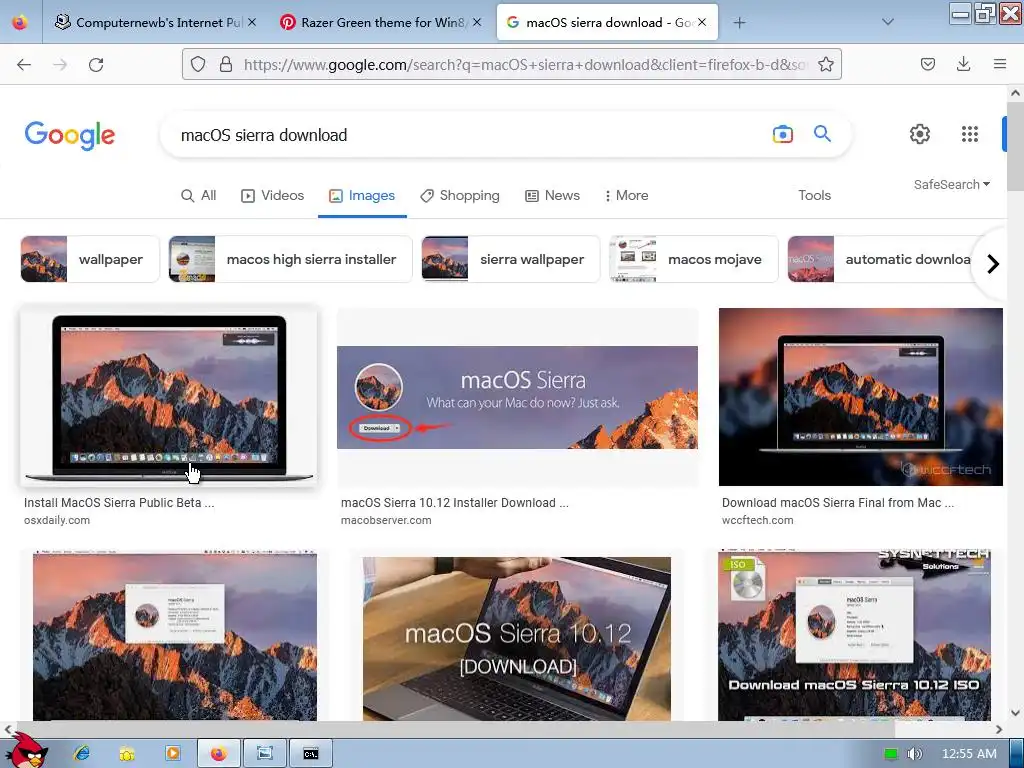Go to the Google logo homepage
1024x768 pixels.
(70, 135)
